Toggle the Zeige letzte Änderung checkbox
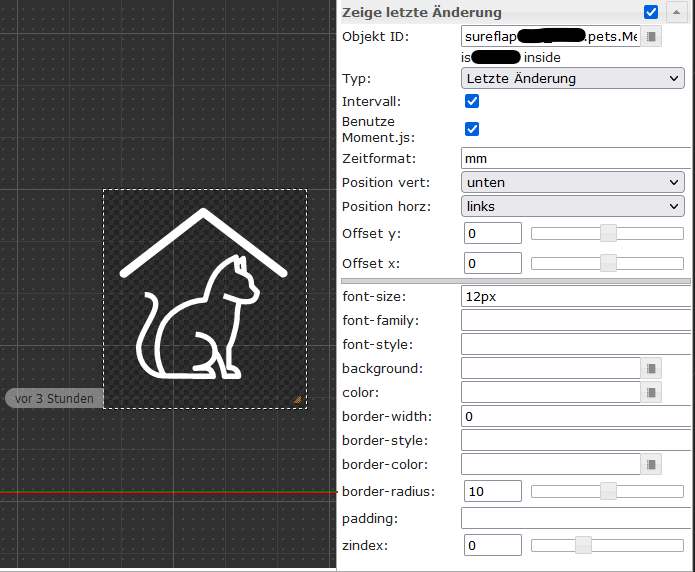The image size is (695, 572). pyautogui.click(x=651, y=13)
